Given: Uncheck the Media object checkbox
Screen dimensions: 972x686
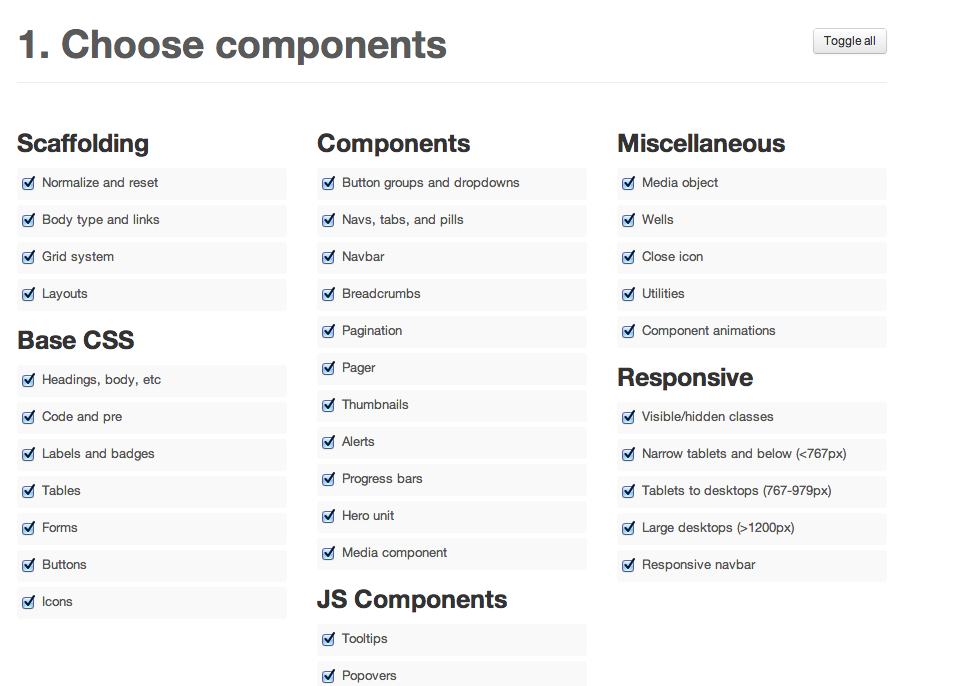Looking at the screenshot, I should [x=628, y=183].
